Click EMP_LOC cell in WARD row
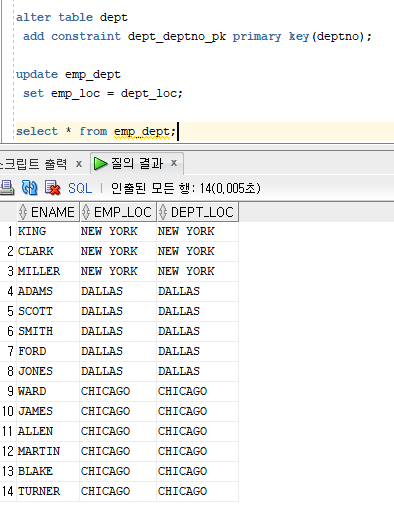 118,391
